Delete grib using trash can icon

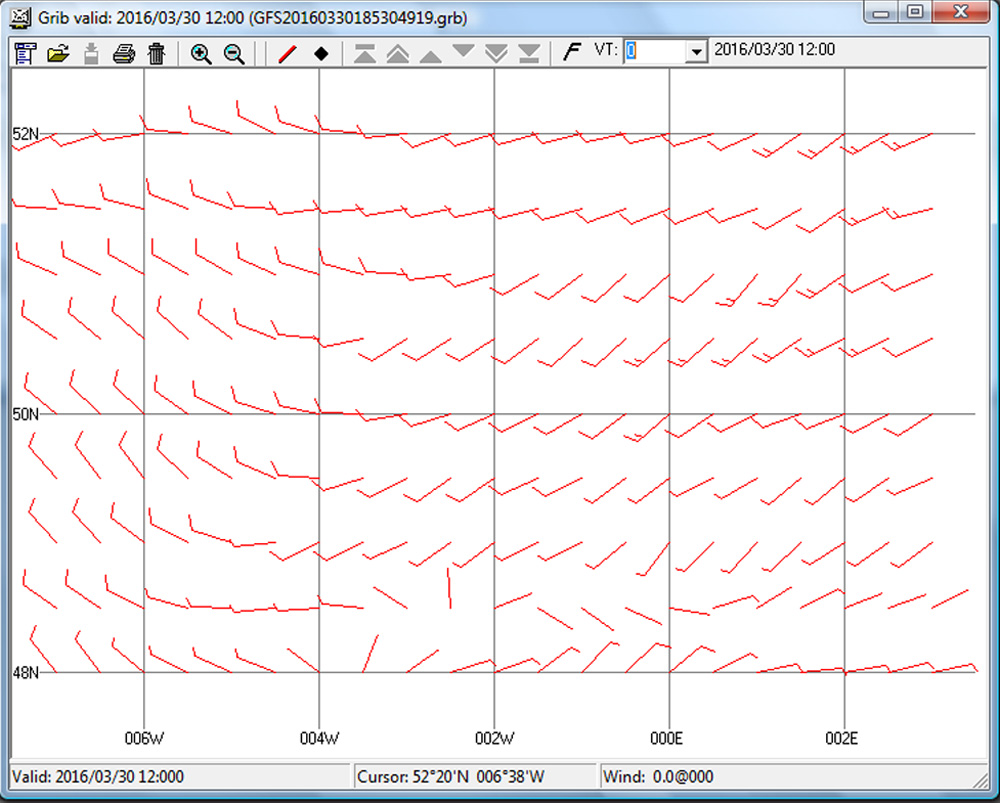tap(156, 53)
